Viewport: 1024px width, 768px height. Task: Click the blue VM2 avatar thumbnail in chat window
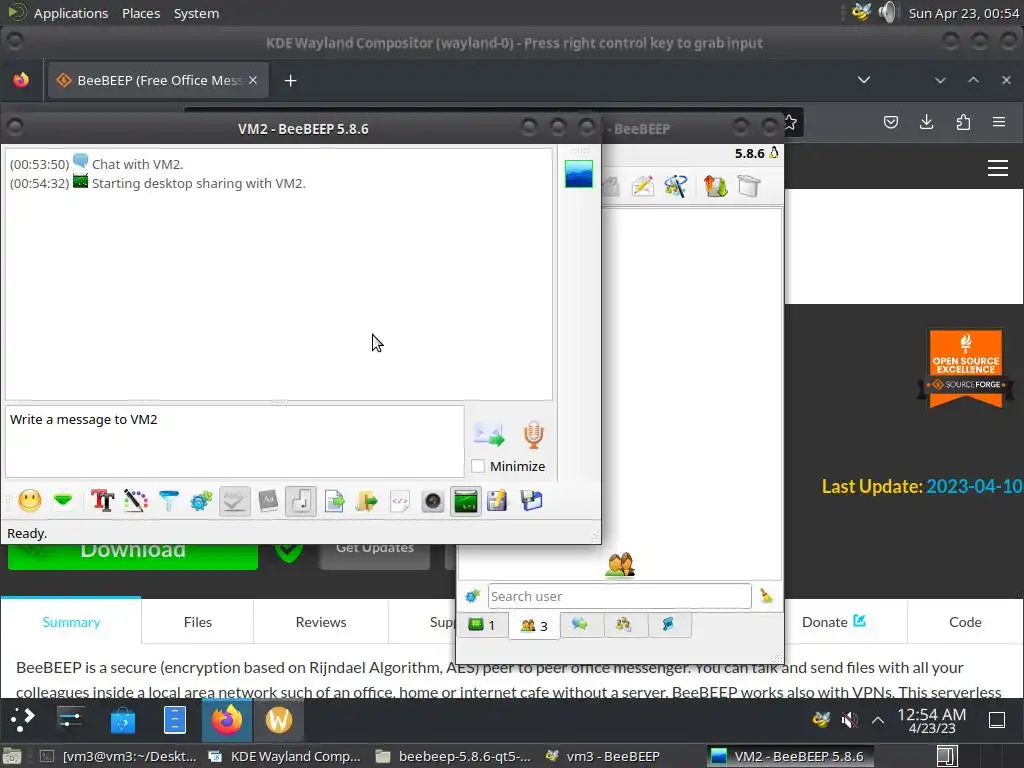coord(579,174)
